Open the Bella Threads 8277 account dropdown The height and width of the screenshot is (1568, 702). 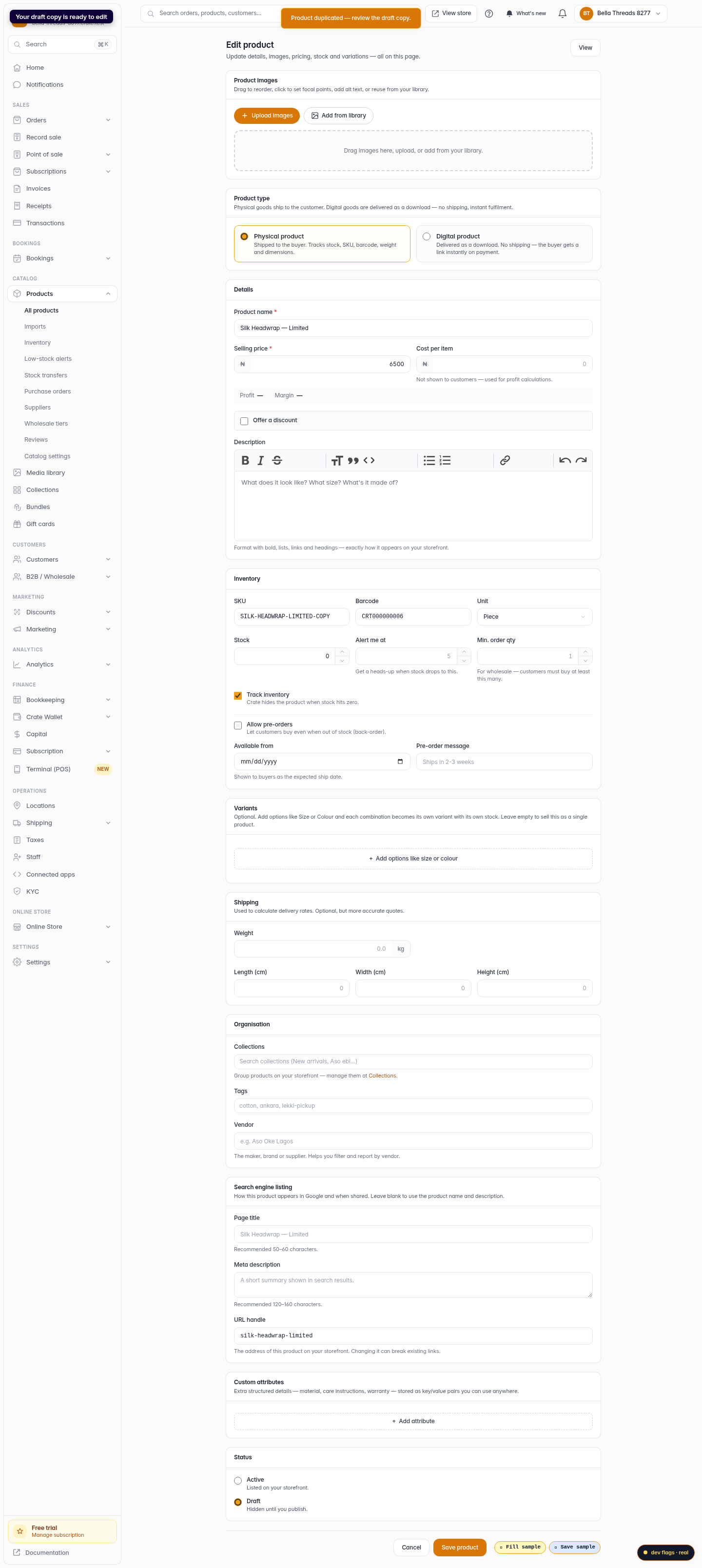pyautogui.click(x=621, y=13)
